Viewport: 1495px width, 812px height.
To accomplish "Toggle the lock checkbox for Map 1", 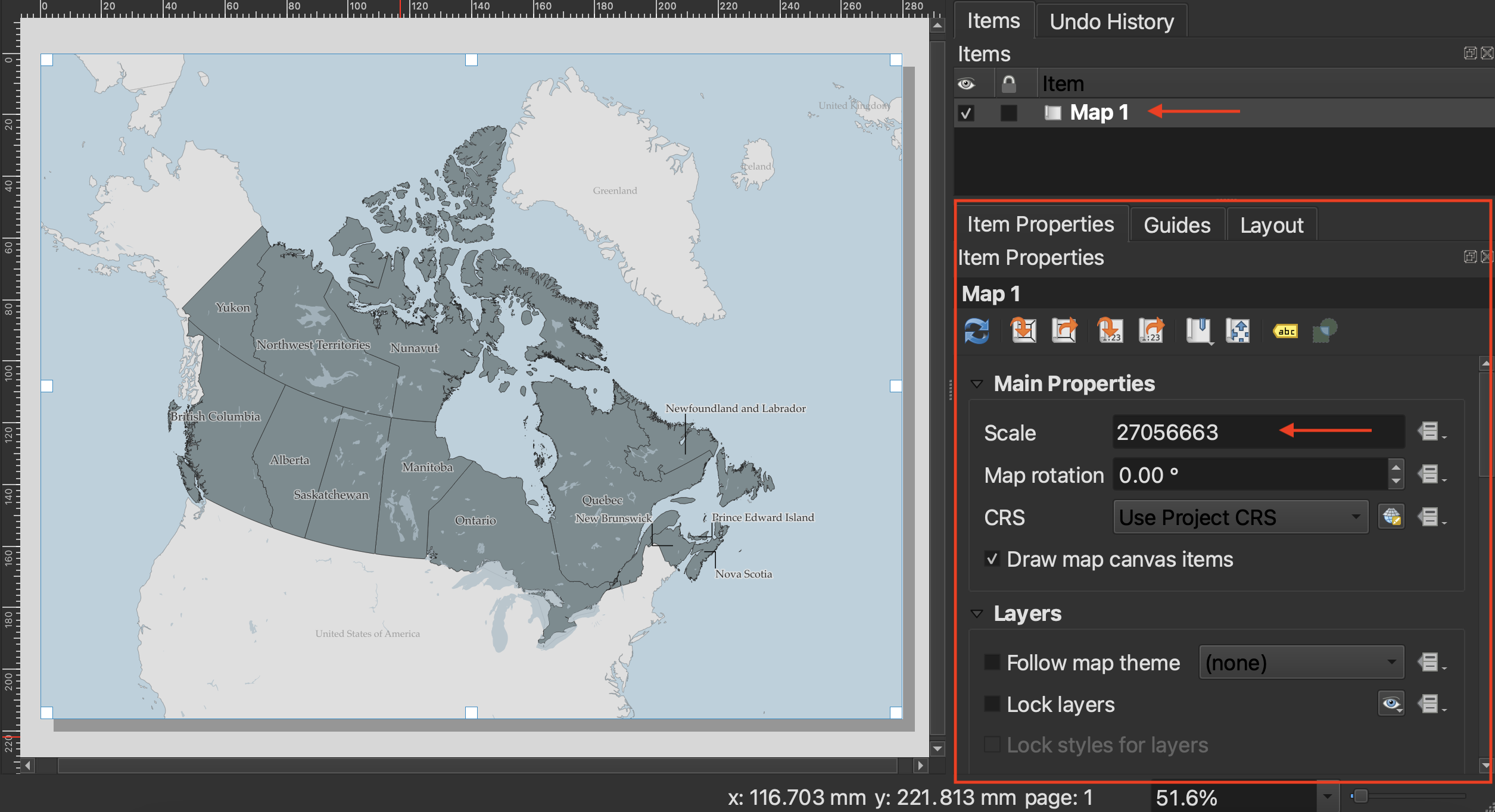I will [x=1008, y=113].
